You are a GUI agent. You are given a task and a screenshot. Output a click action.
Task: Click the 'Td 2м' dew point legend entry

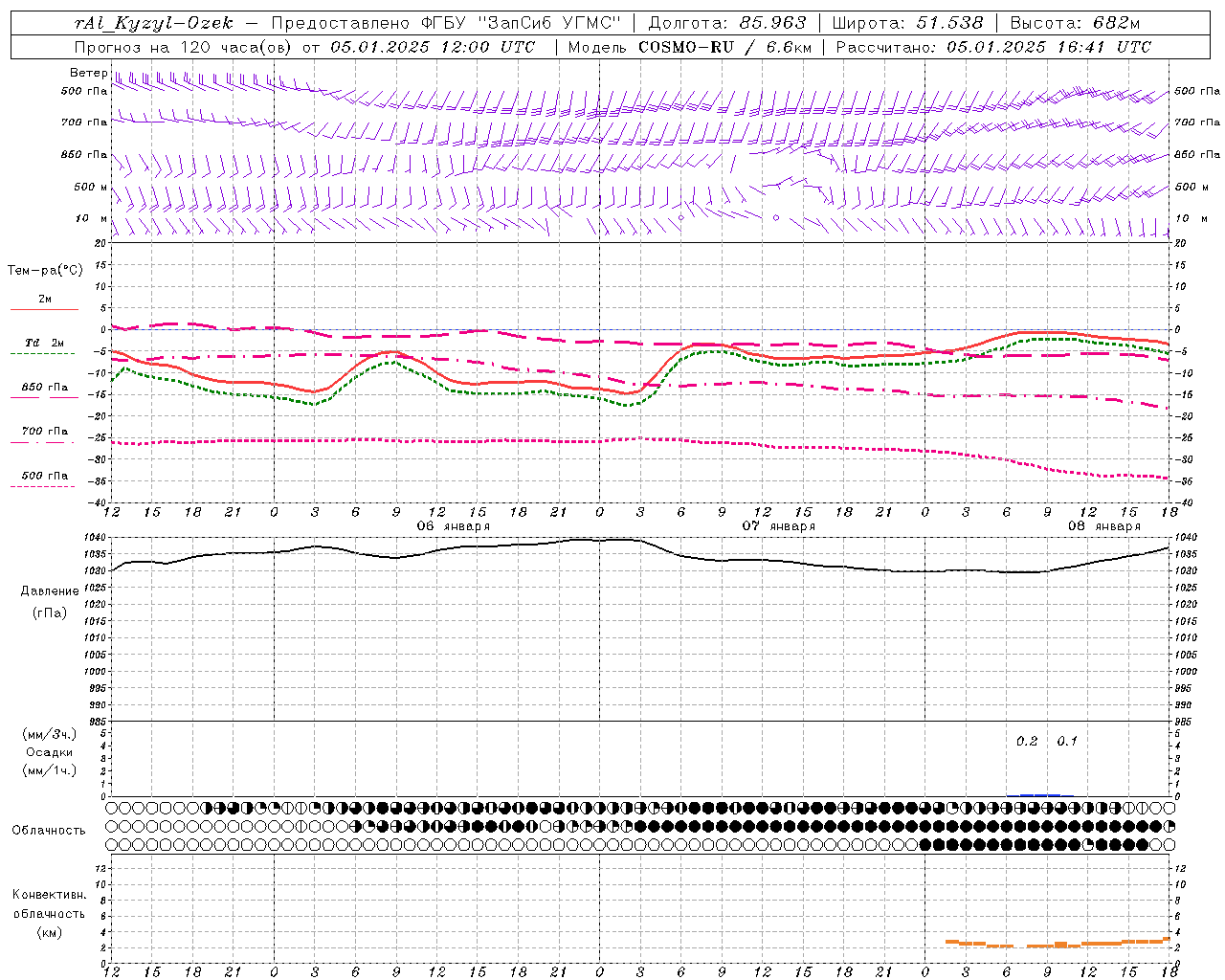coord(44,343)
